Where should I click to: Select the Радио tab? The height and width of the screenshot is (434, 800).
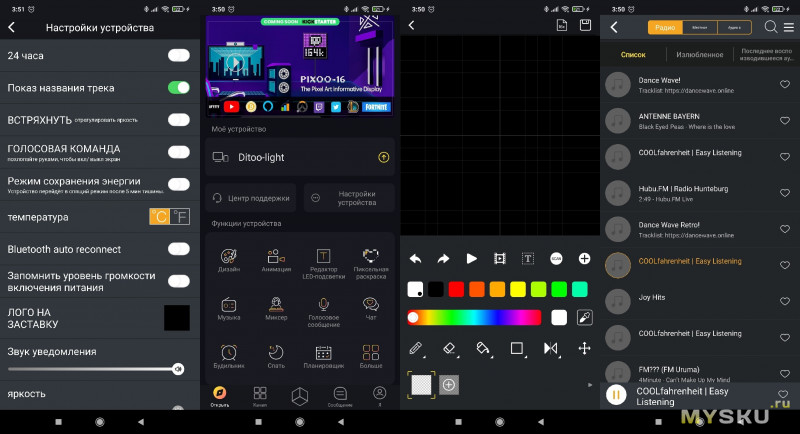(665, 27)
